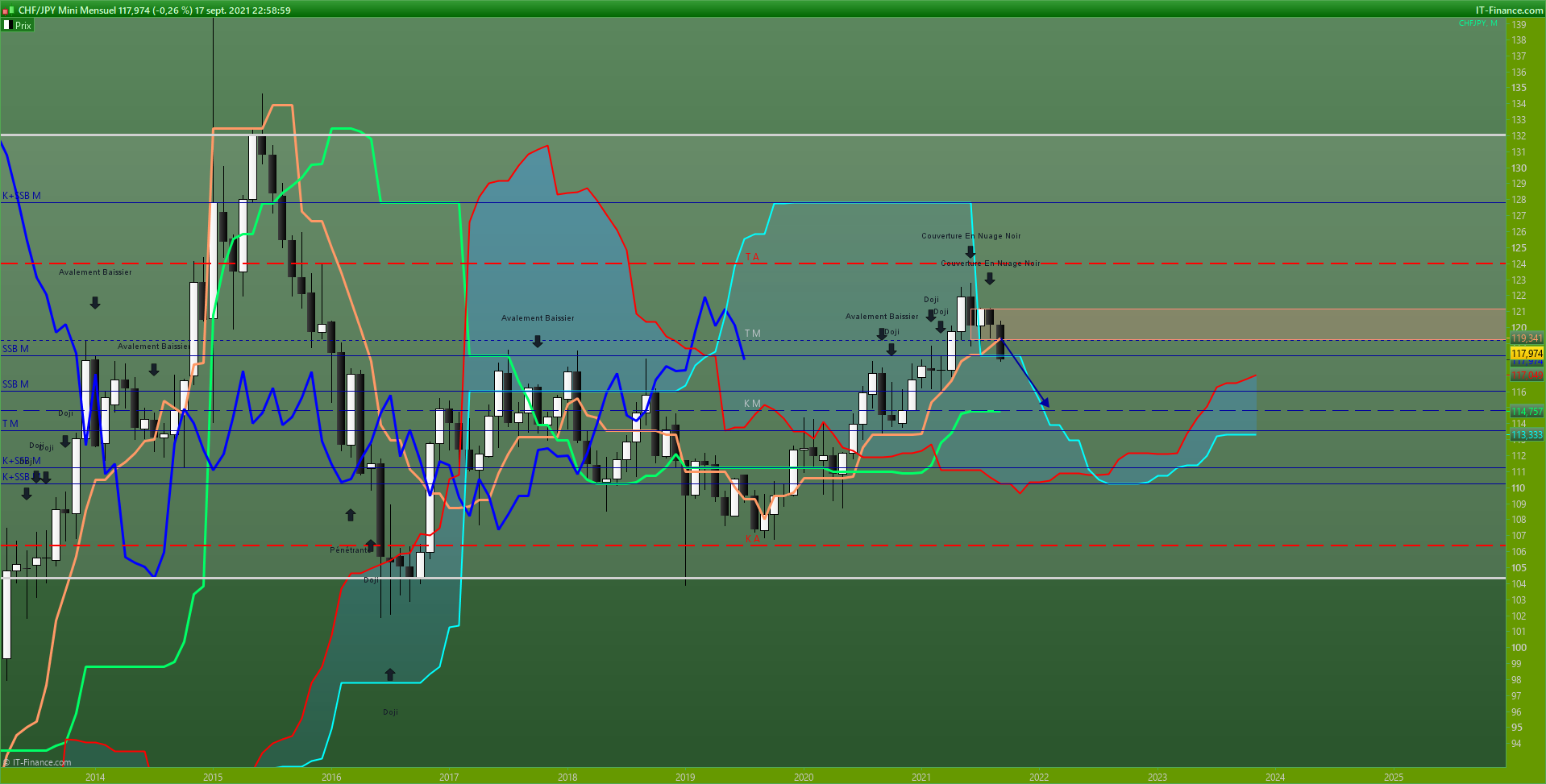Click the blue projection arrowhead pointing toward 2022
This screenshot has height=784, width=1546.
[x=1045, y=401]
